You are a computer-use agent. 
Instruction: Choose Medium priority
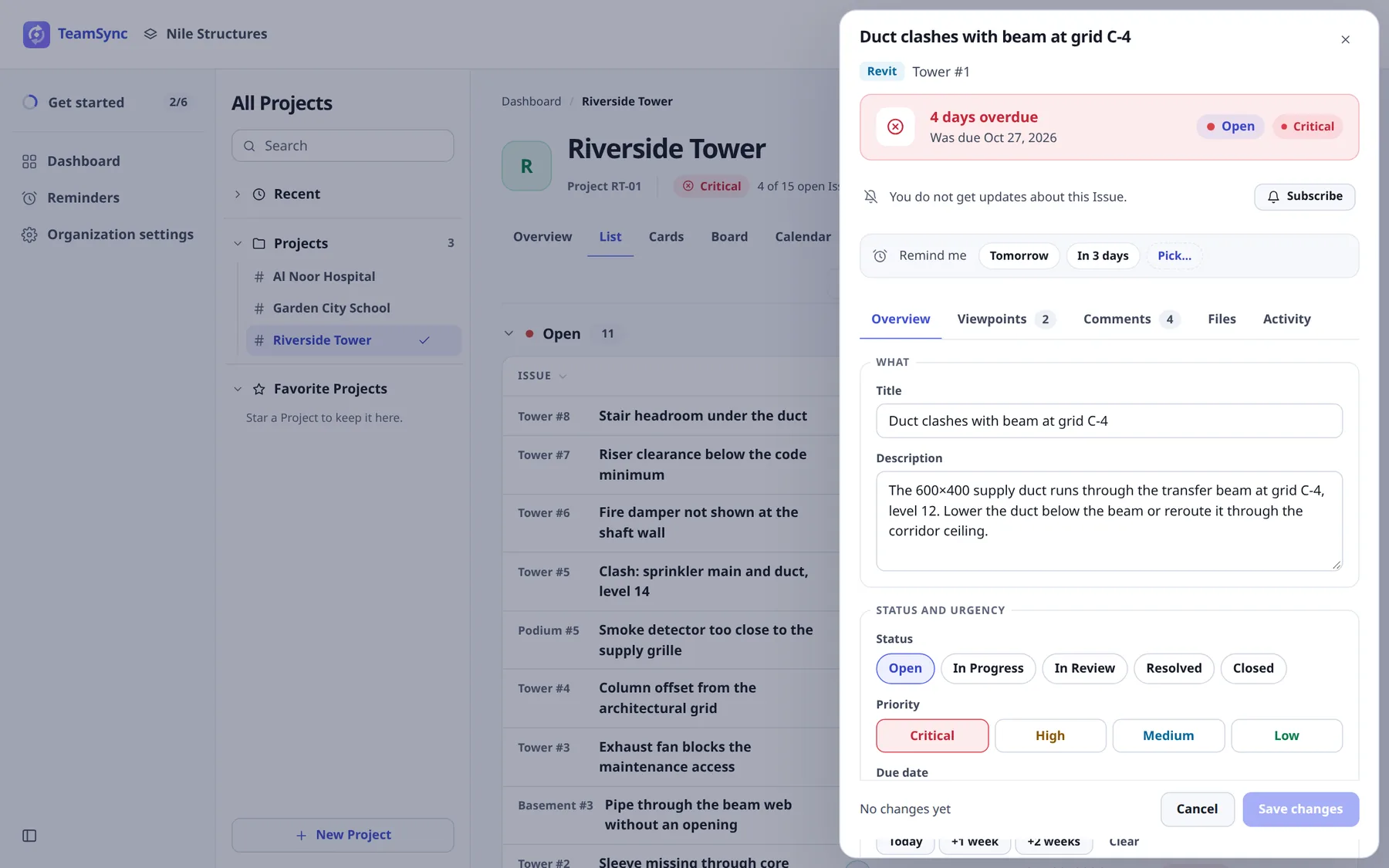click(x=1168, y=736)
